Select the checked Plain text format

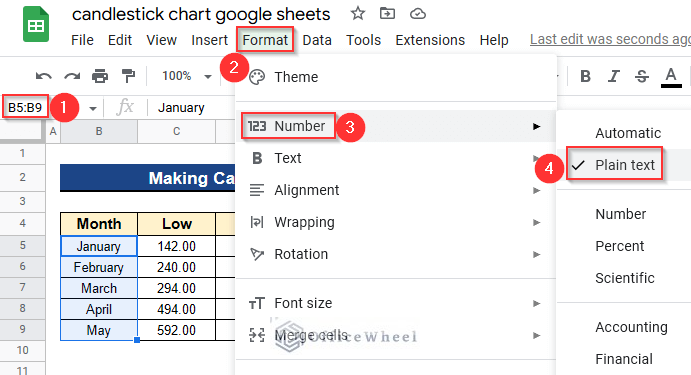point(624,165)
